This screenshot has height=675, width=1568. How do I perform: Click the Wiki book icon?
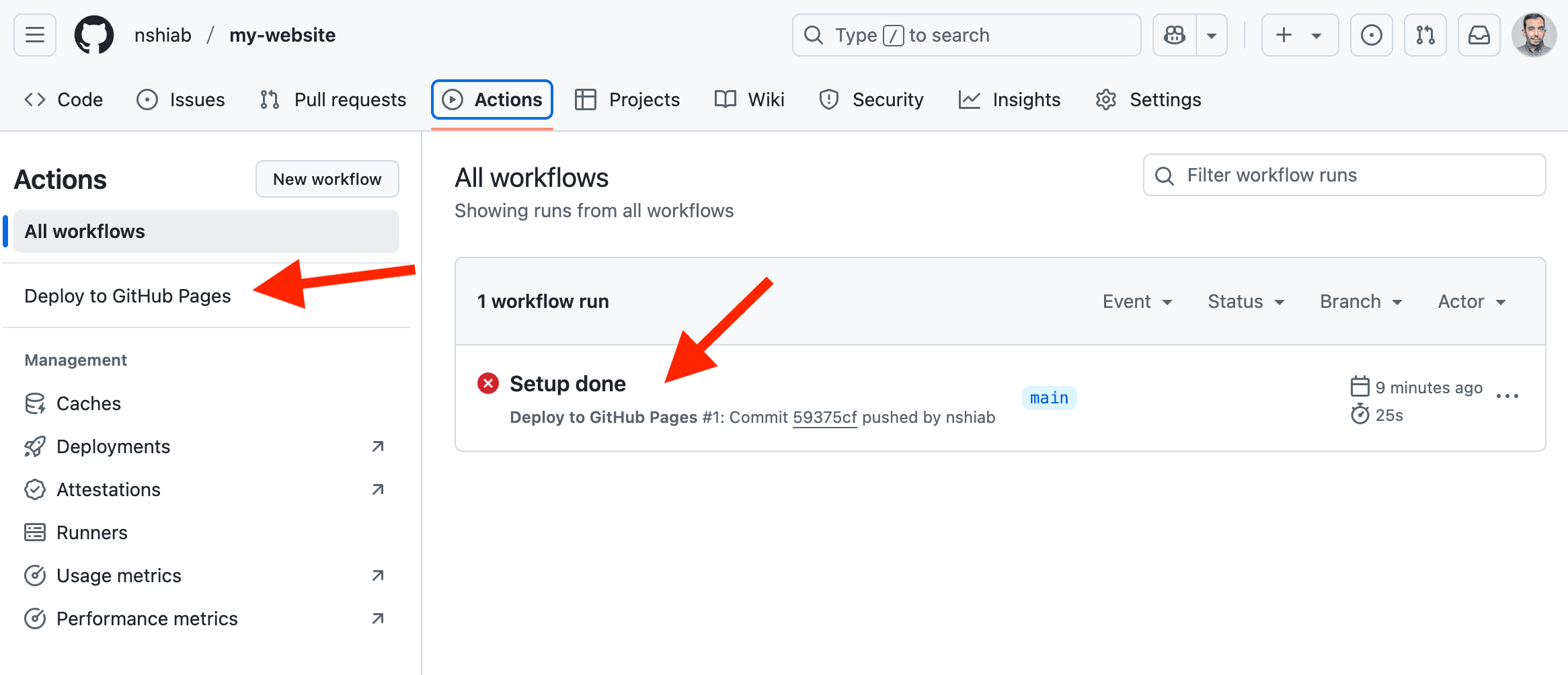coord(726,100)
